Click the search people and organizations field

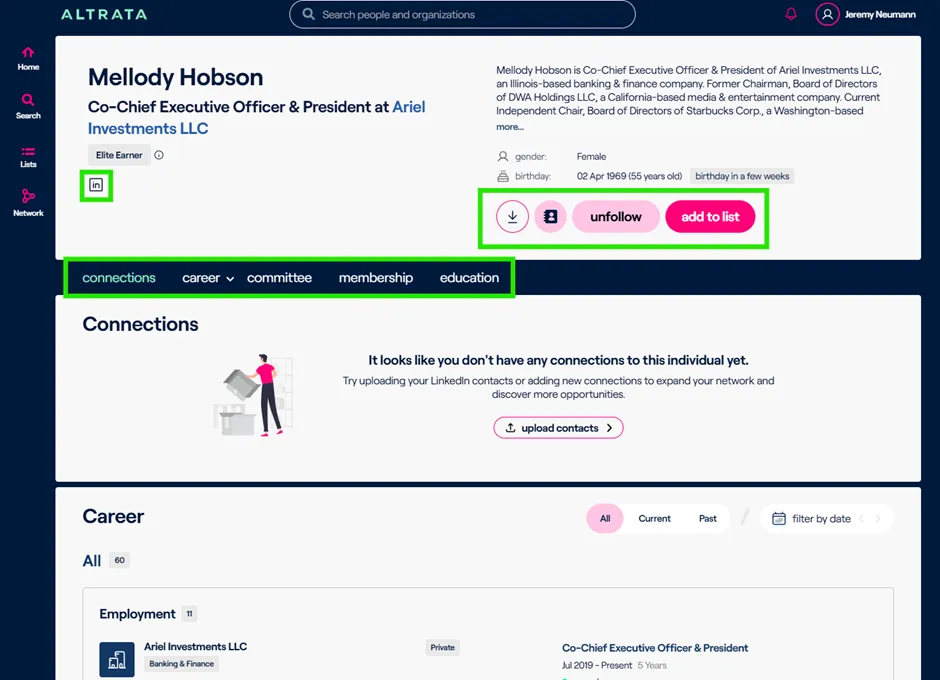tap(462, 14)
